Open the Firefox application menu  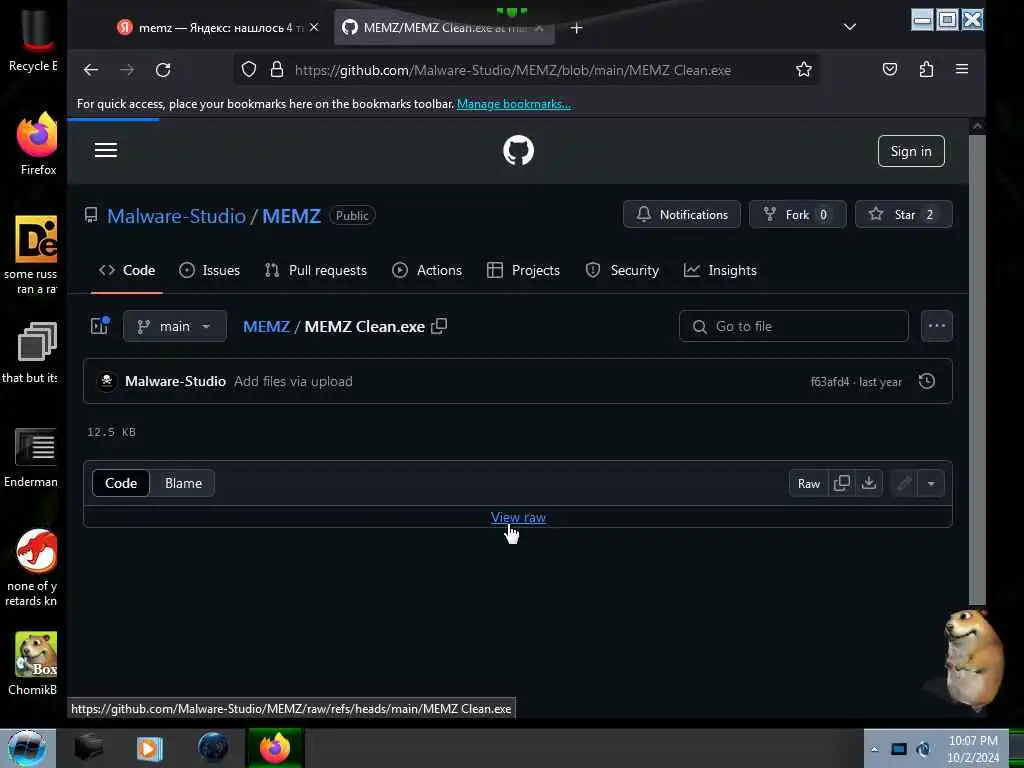[962, 69]
